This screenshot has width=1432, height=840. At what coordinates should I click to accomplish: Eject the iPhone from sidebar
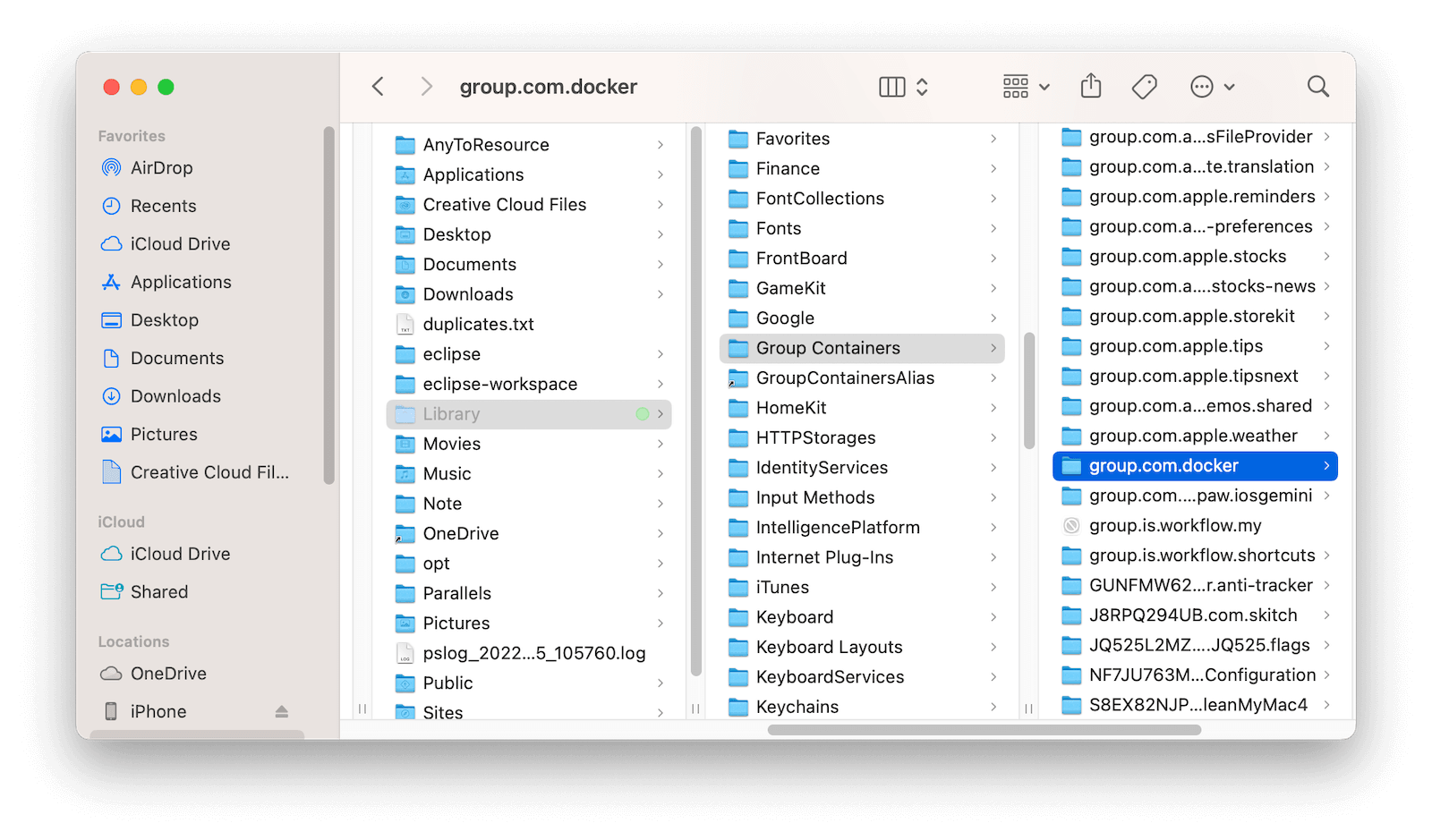coord(282,712)
